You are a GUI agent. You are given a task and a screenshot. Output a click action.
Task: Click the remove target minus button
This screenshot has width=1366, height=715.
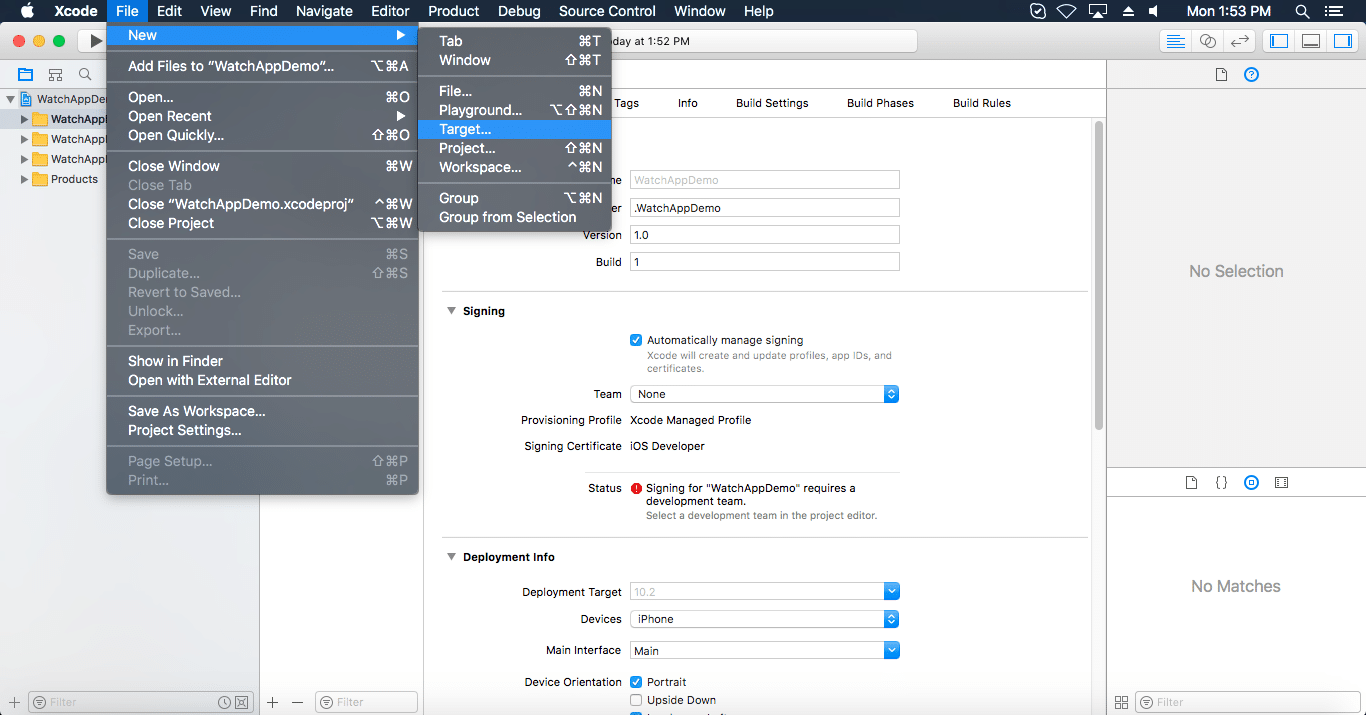[x=297, y=702]
